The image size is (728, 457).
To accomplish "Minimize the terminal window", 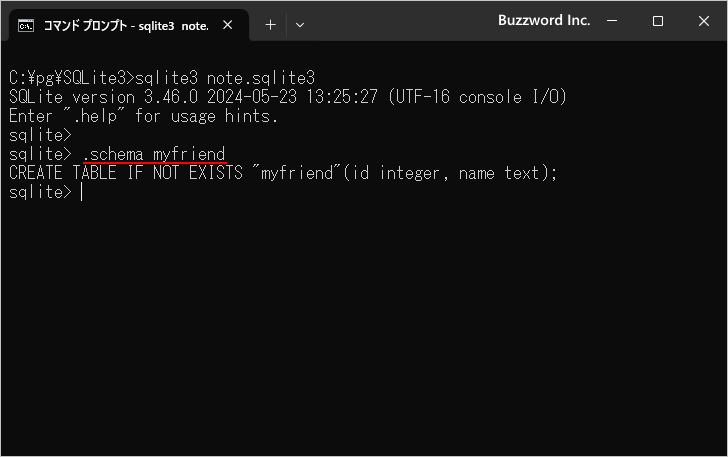I will tap(612, 21).
